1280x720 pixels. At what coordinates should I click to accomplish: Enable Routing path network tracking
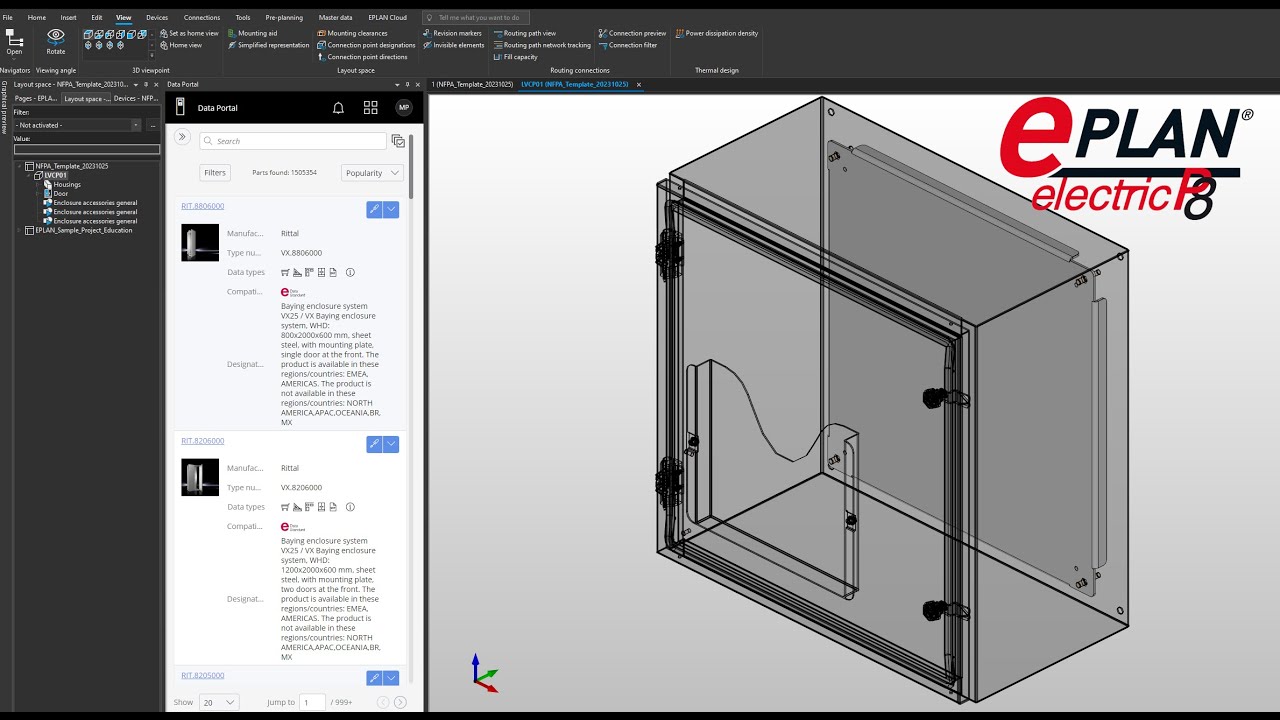[x=542, y=45]
